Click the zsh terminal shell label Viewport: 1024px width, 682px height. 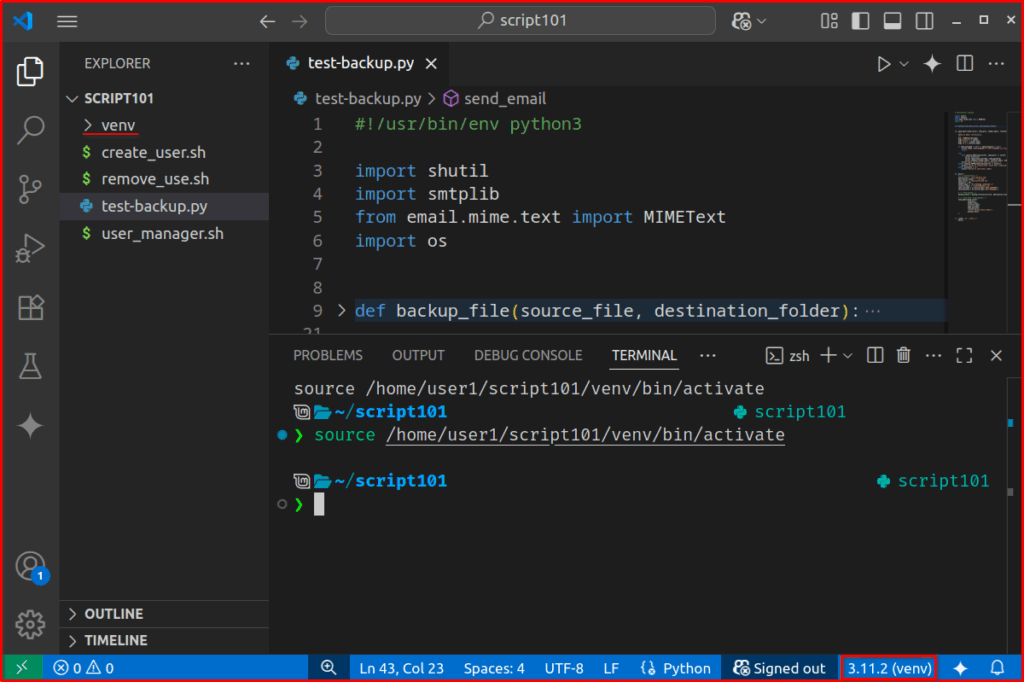(x=787, y=356)
